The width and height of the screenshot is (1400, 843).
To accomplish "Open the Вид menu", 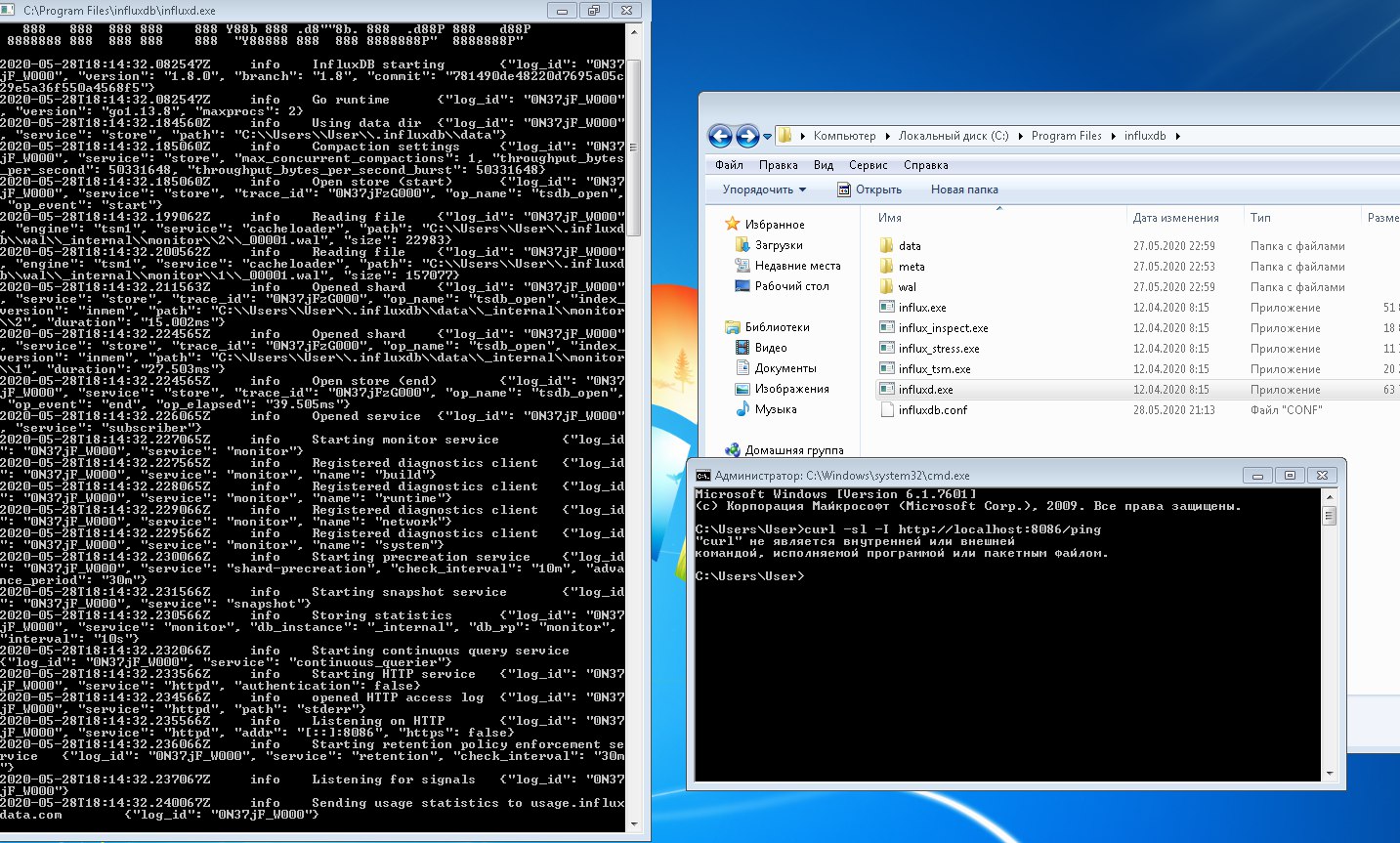I will pos(824,165).
